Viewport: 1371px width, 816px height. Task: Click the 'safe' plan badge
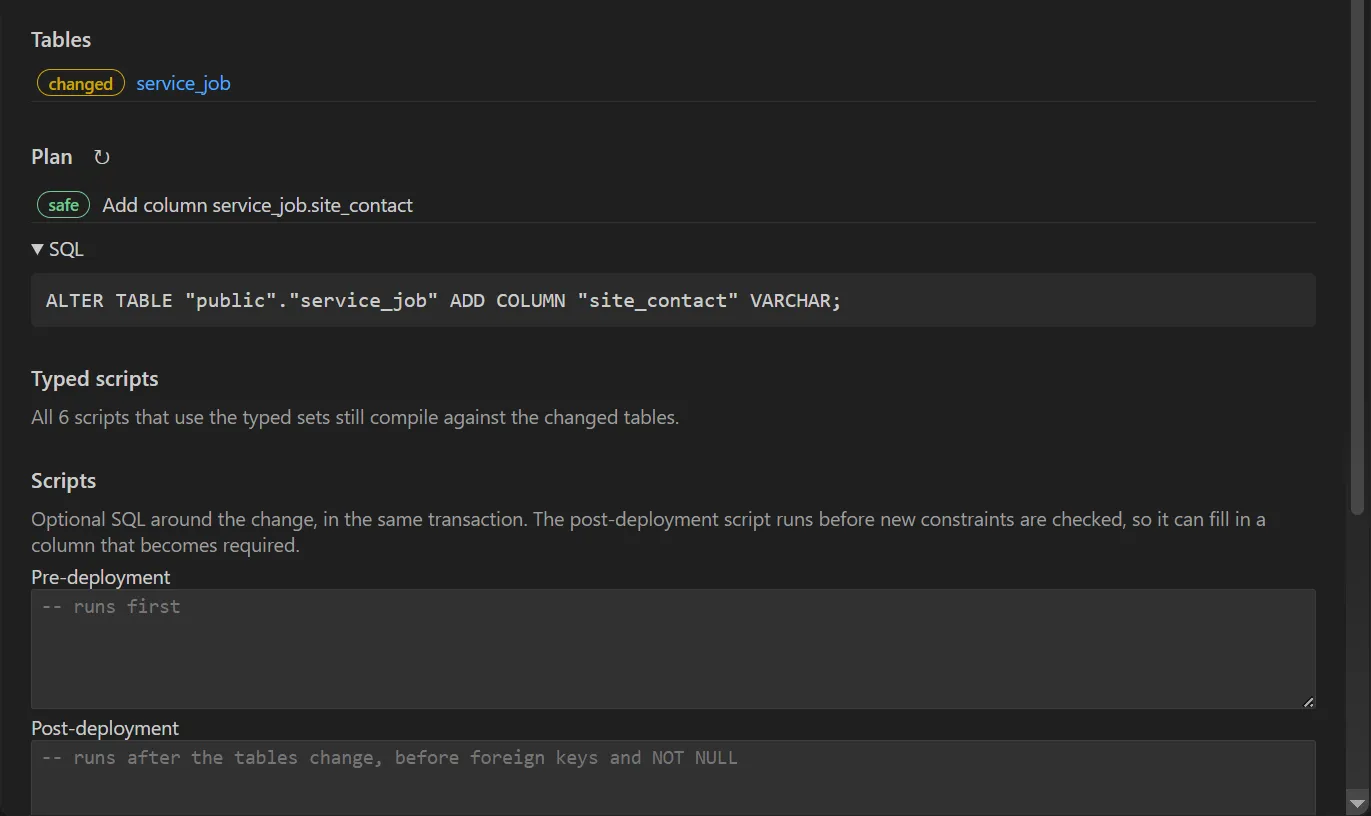pos(63,205)
